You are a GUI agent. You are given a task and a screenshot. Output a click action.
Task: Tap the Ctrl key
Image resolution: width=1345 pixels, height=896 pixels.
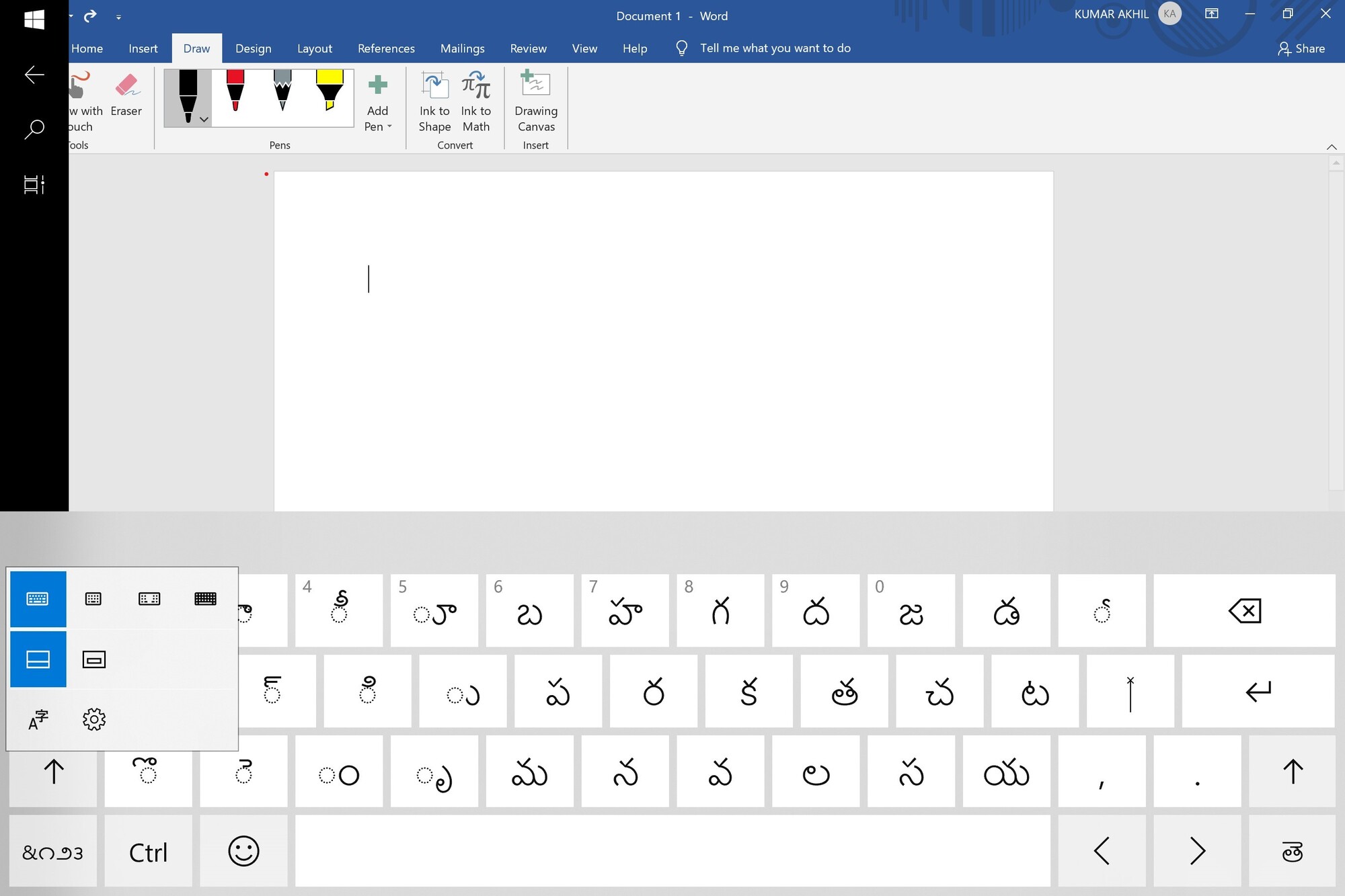tap(148, 852)
